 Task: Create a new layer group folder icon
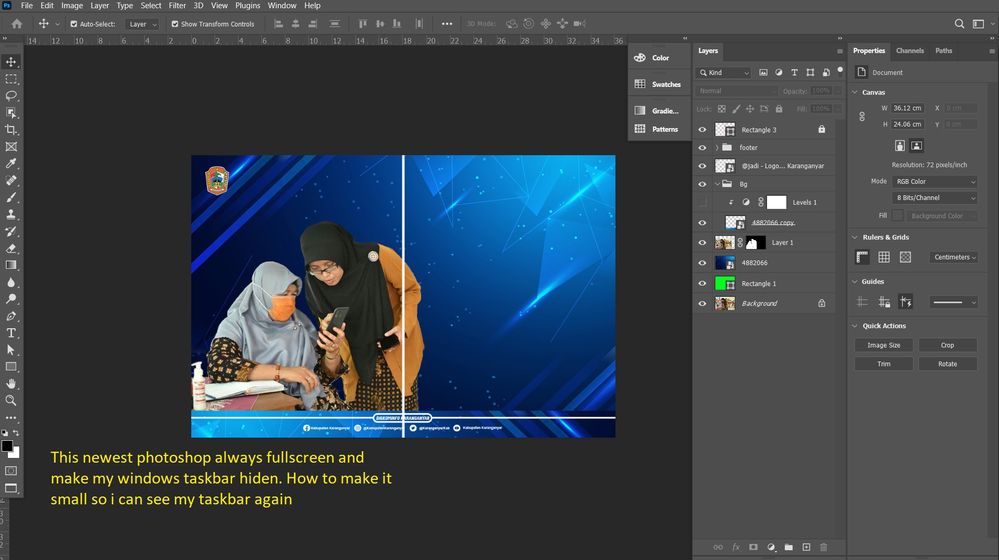[x=789, y=547]
